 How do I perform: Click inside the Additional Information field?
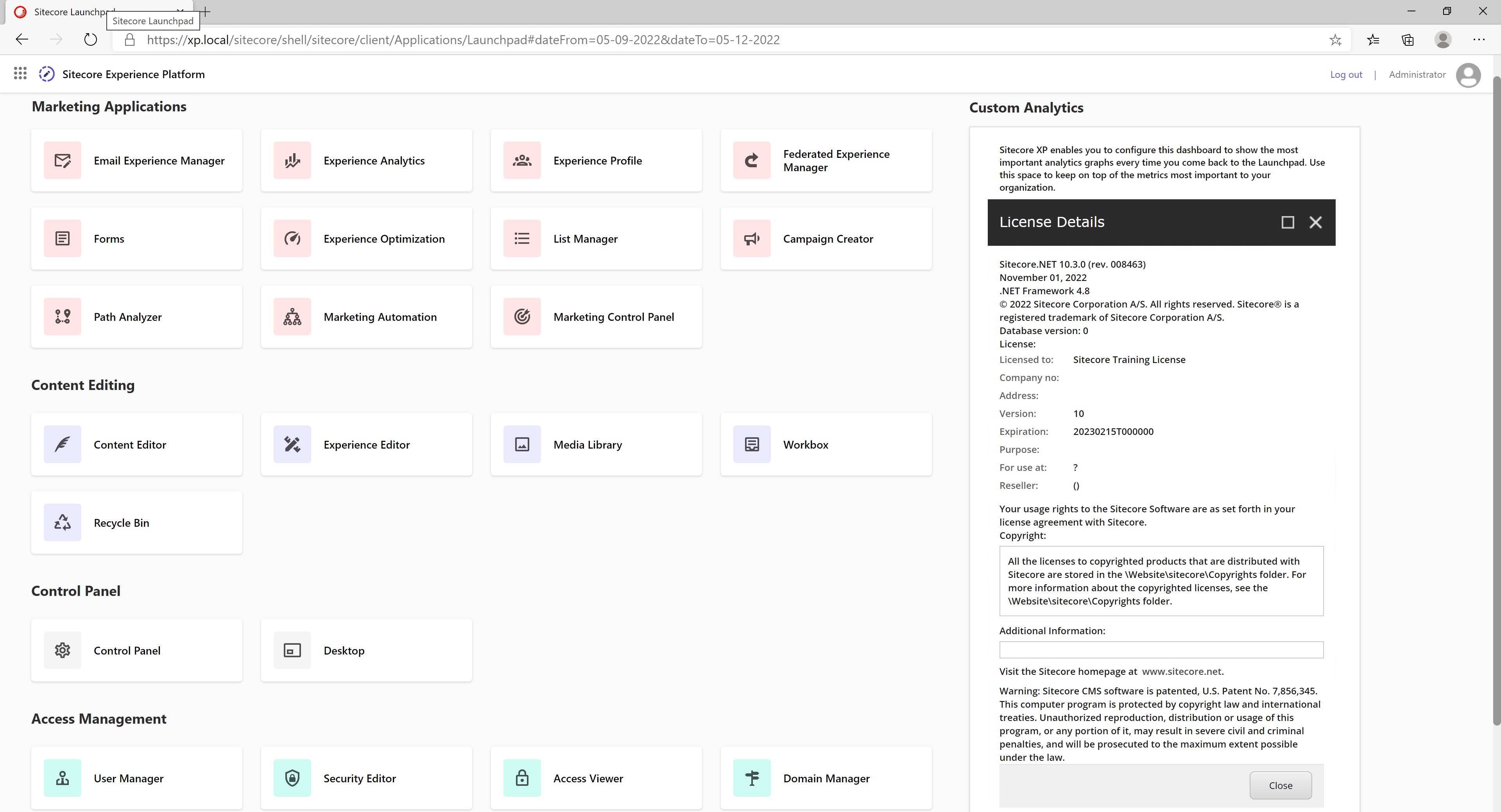coord(1161,649)
